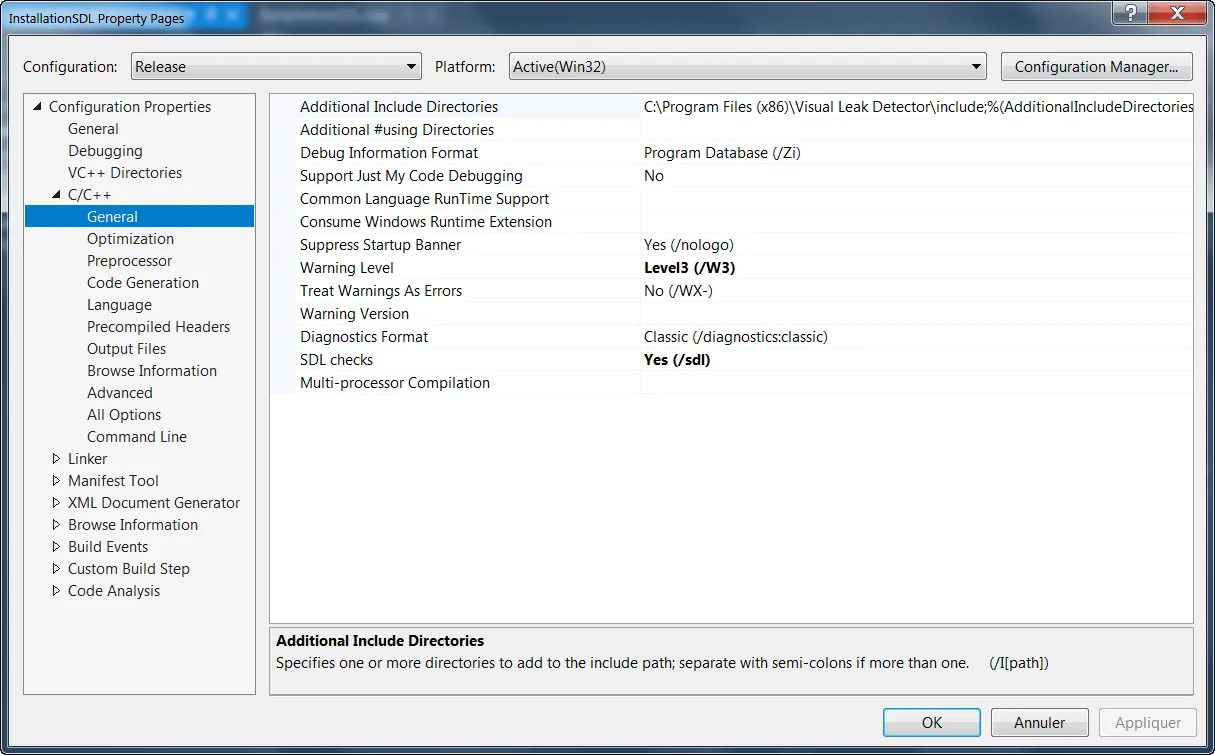Open the Output Files page

coord(126,349)
